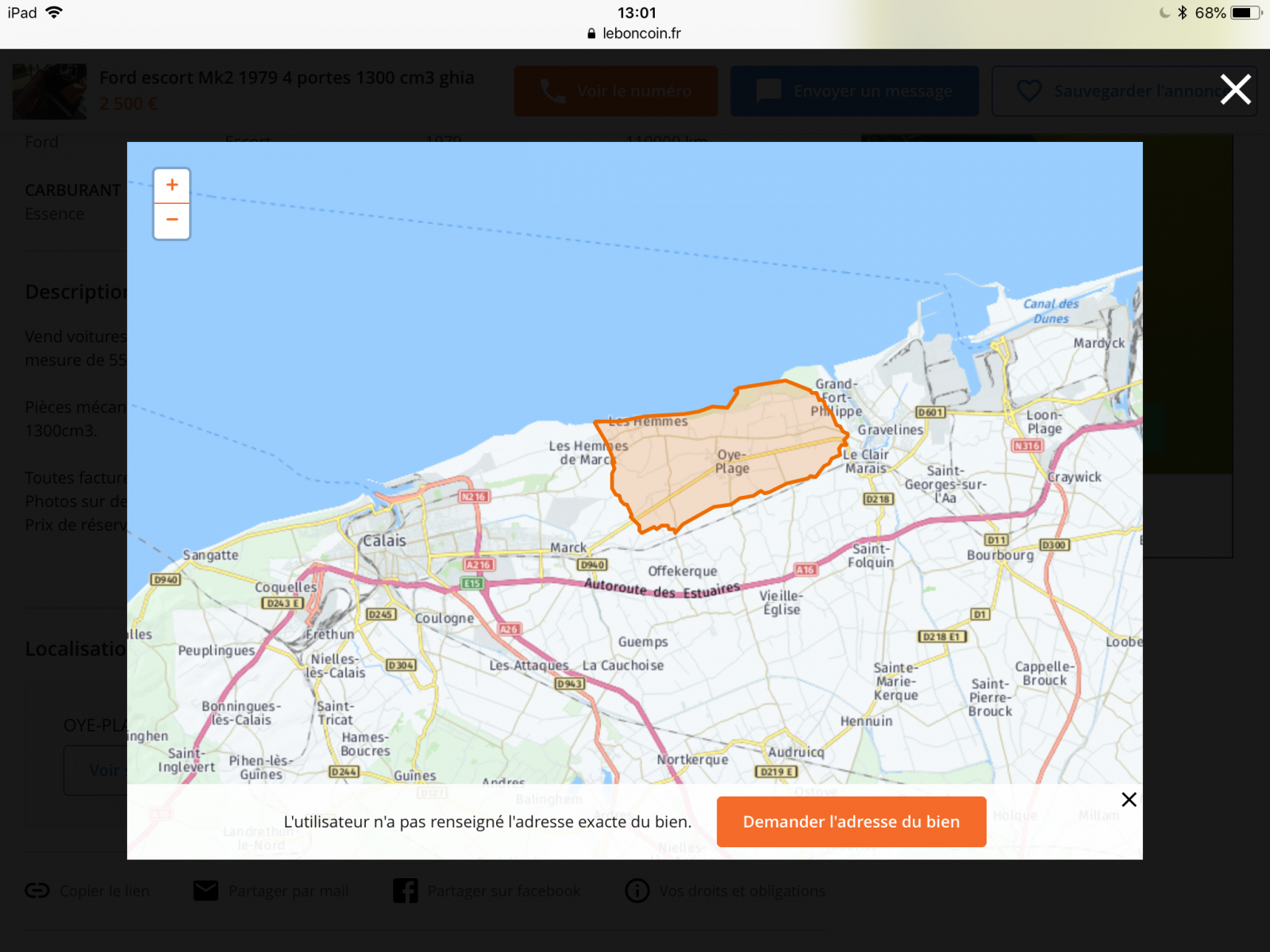1270x952 pixels.
Task: Tap the Bluetooth icon in status bar
Action: click(1182, 13)
